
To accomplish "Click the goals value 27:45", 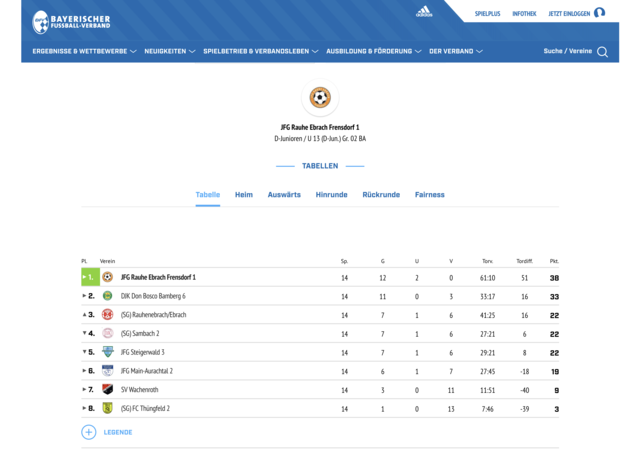I will click(x=488, y=371).
